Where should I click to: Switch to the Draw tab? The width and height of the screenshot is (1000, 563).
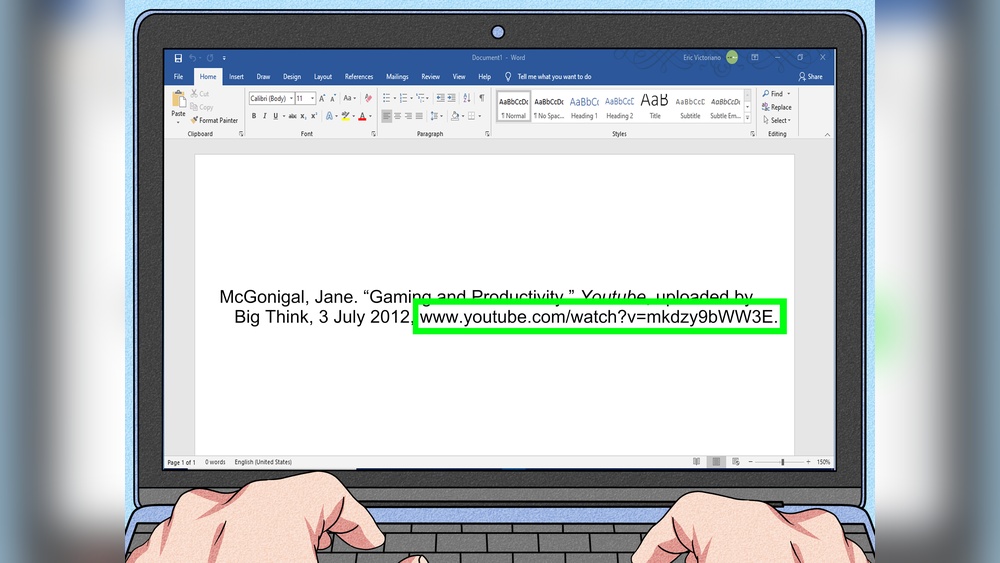(263, 77)
